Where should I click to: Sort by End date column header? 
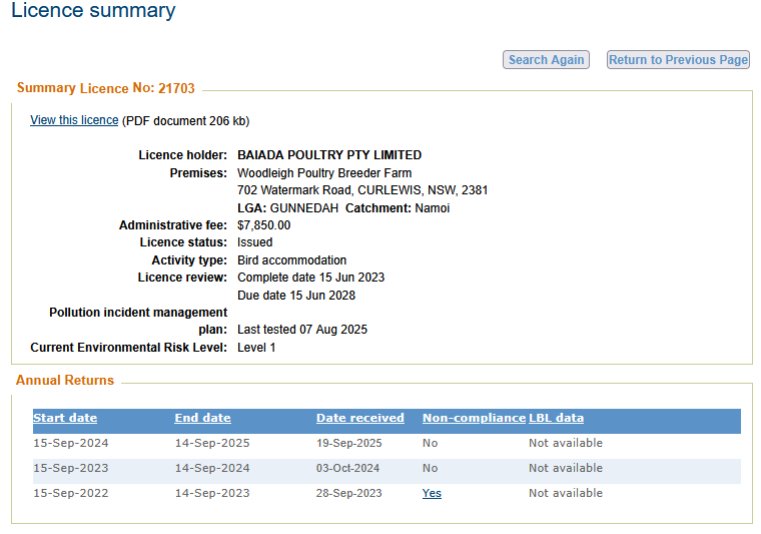[x=202, y=418]
